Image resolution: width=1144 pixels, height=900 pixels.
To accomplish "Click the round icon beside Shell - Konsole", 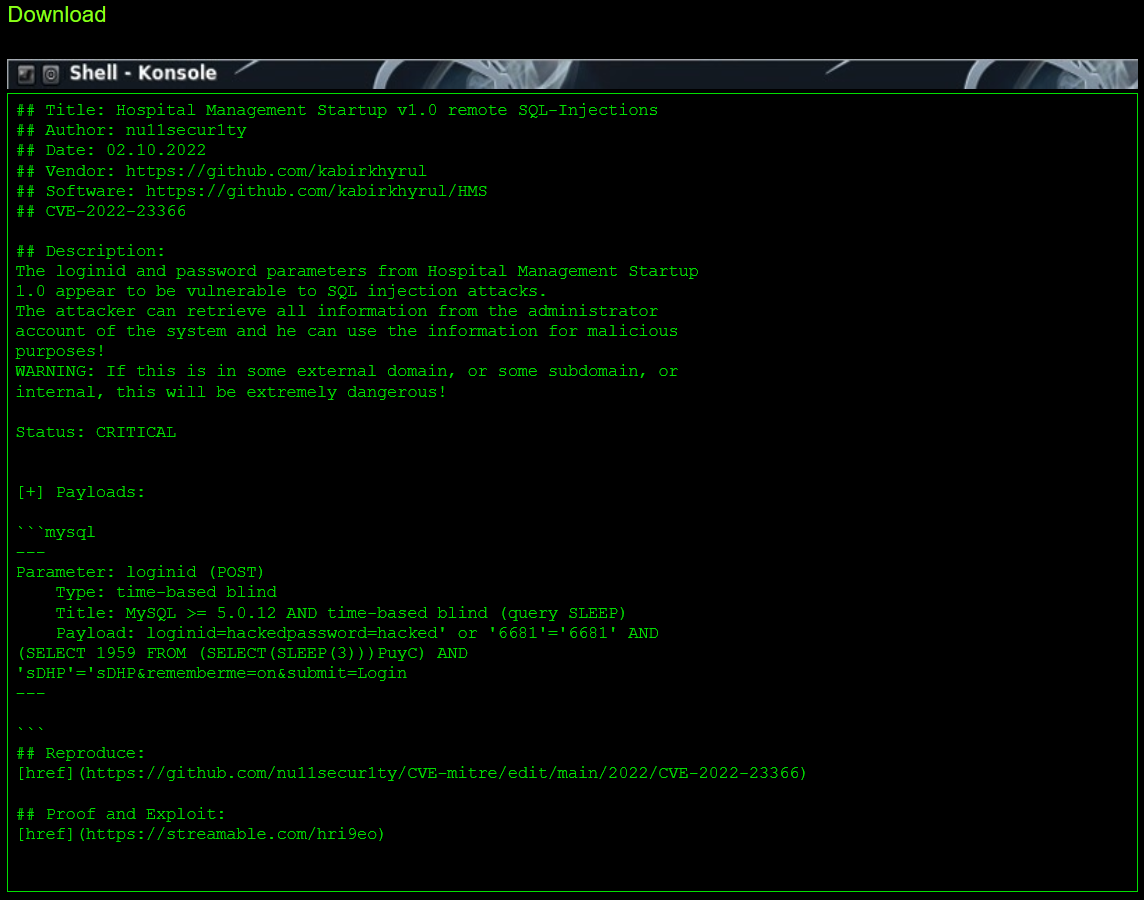I will point(50,74).
